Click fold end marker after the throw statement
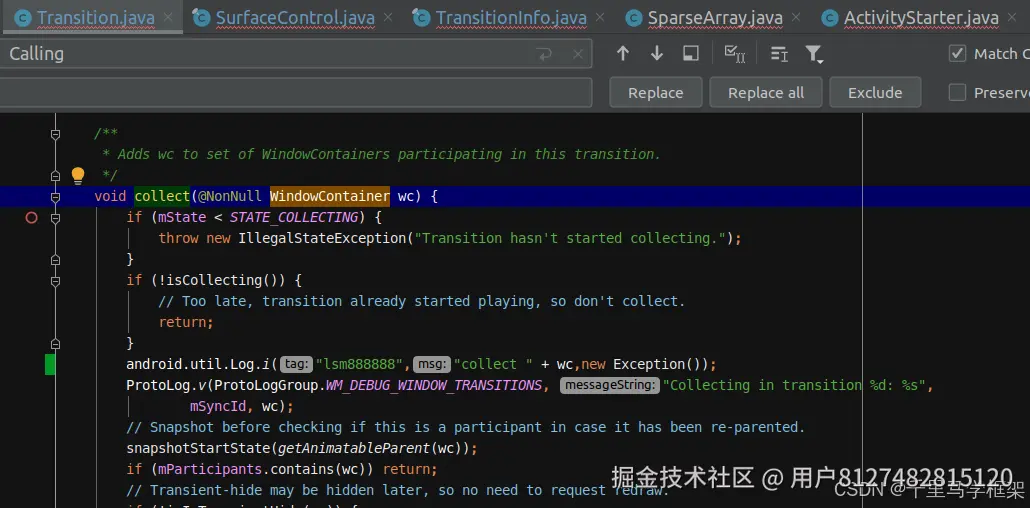This screenshot has height=508, width=1030. tap(55, 260)
